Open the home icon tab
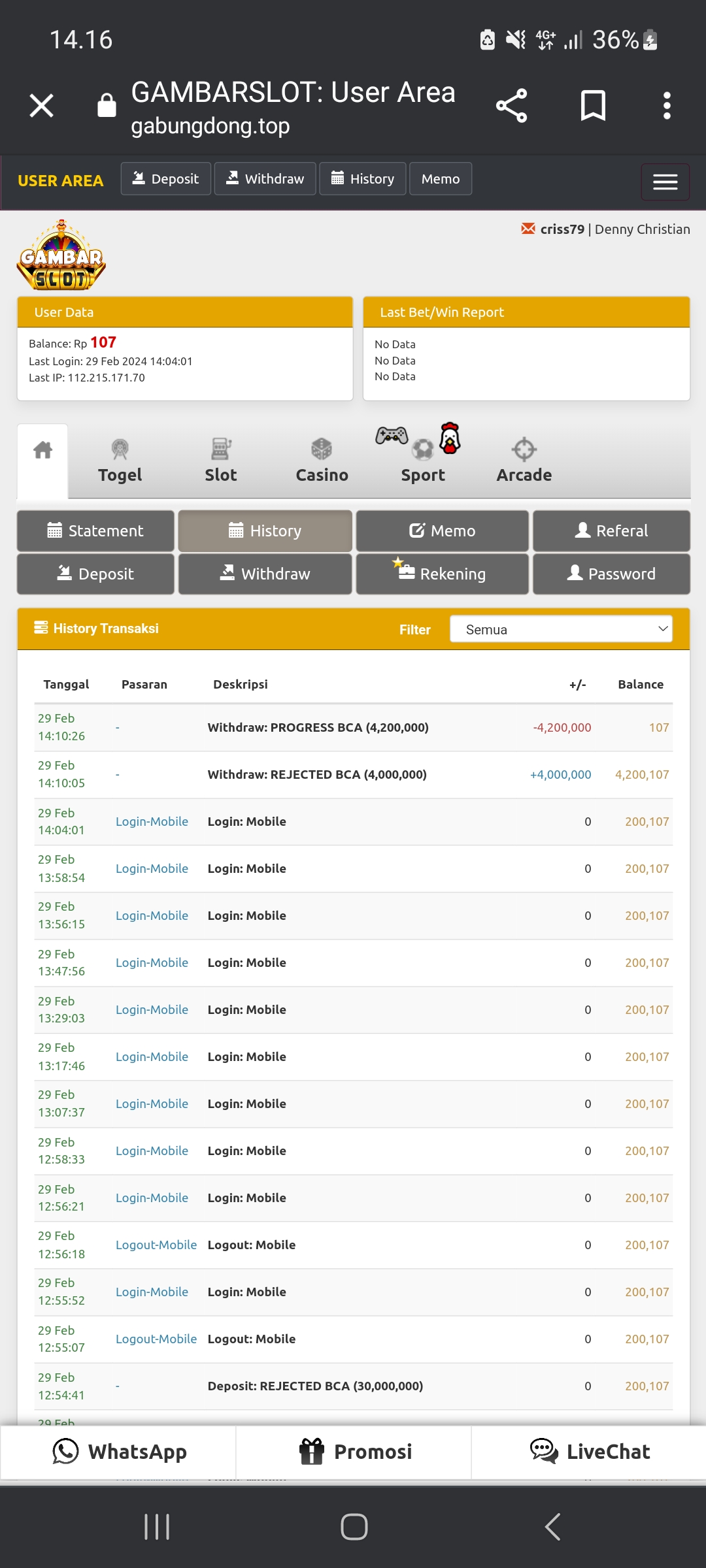This screenshot has height=1568, width=706. [42, 451]
